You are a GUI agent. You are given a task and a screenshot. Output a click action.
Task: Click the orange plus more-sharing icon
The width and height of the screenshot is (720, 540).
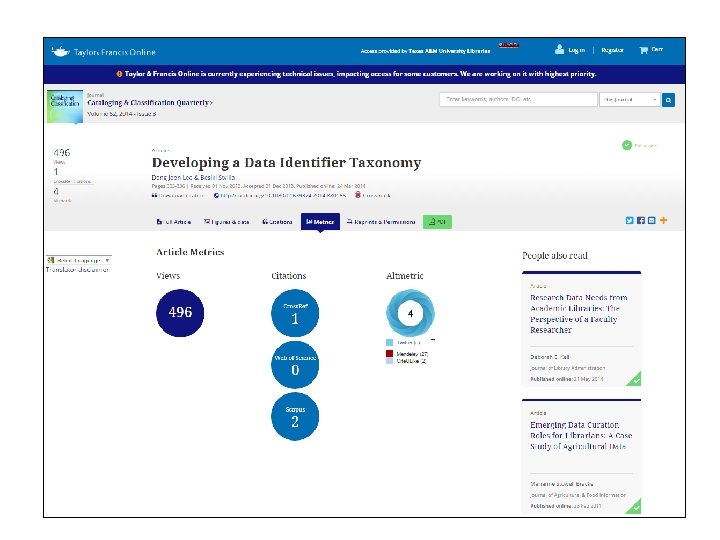[664, 220]
